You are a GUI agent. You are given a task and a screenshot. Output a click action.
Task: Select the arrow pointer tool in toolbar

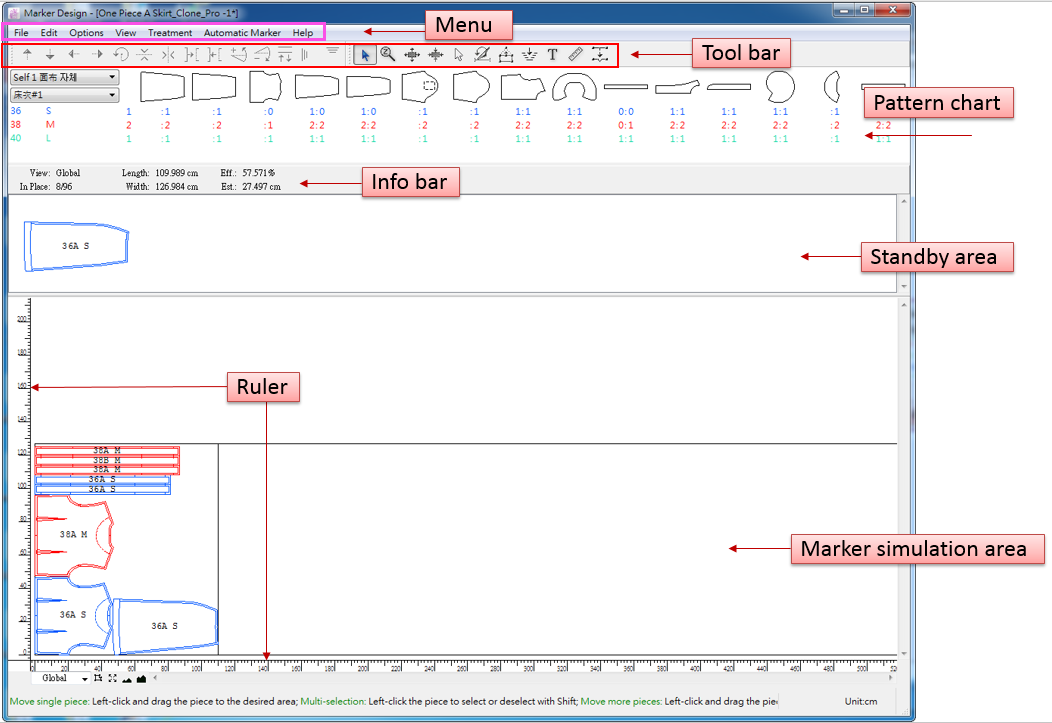coord(364,55)
